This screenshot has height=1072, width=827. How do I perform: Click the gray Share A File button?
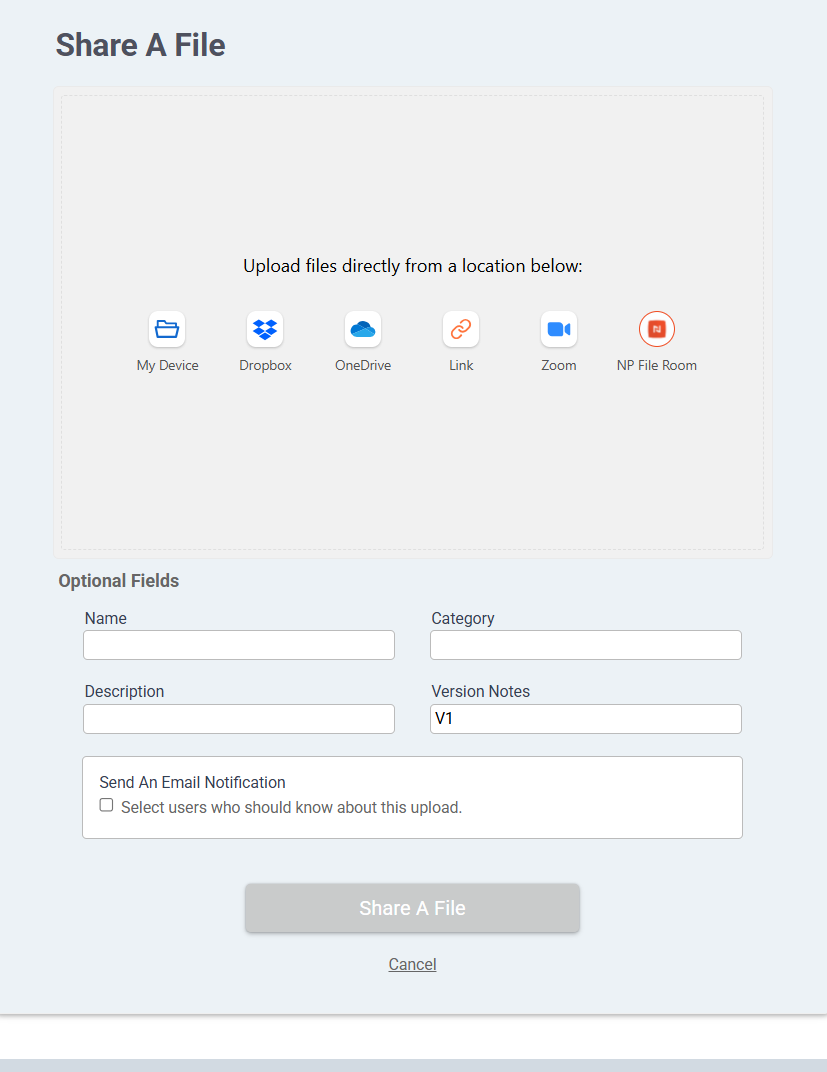click(412, 908)
